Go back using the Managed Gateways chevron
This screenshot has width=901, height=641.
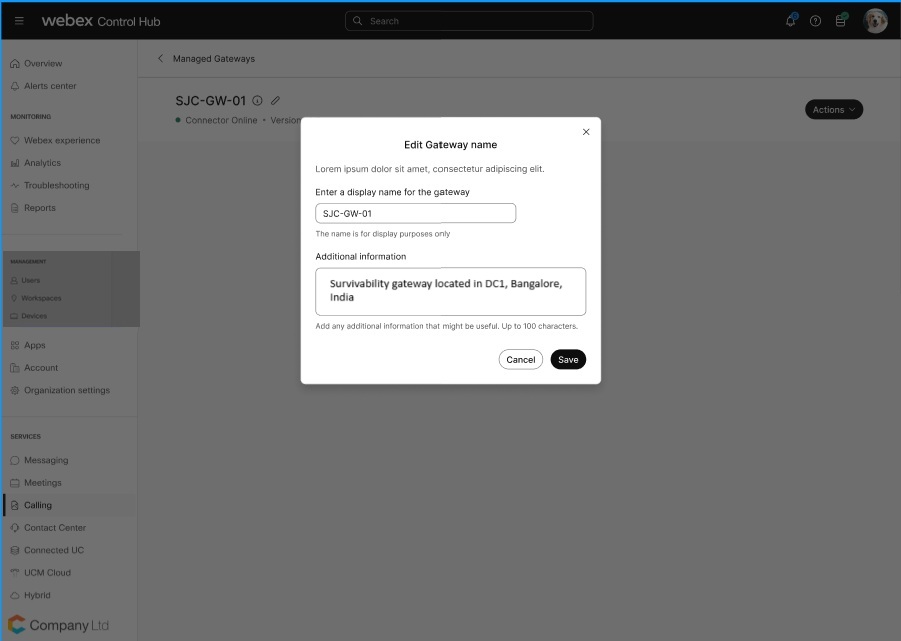(x=160, y=59)
